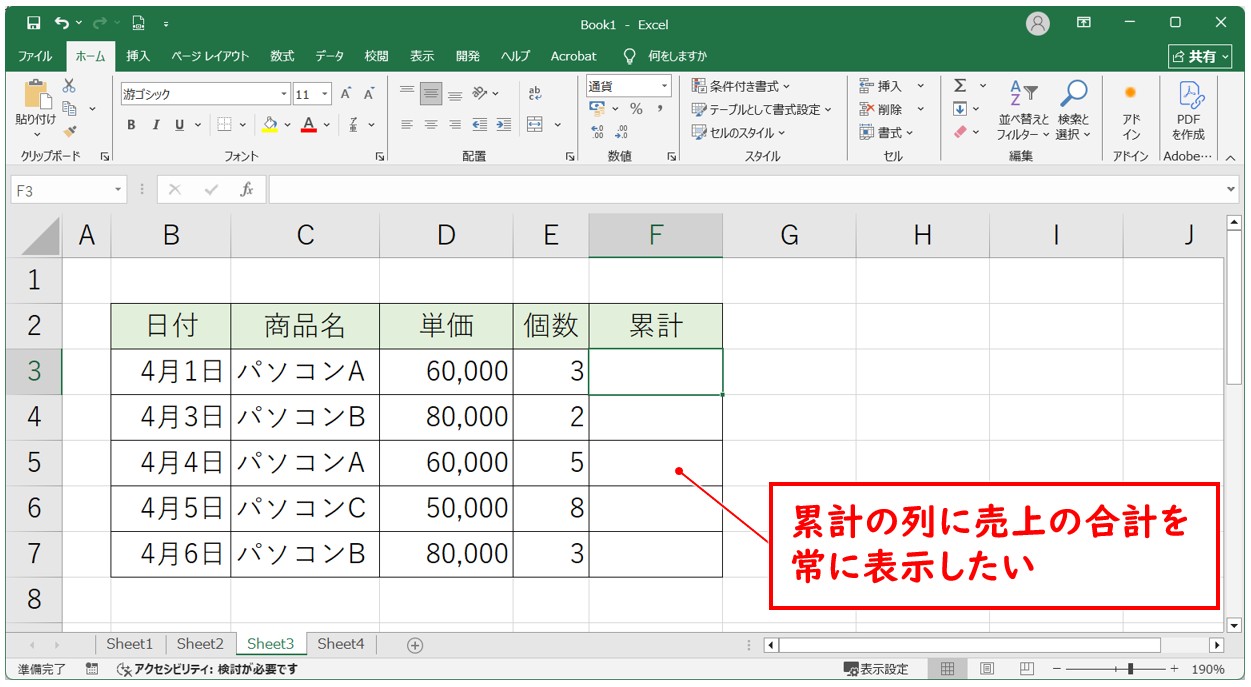
Task: Click the AutoSum sigma icon
Action: (960, 86)
